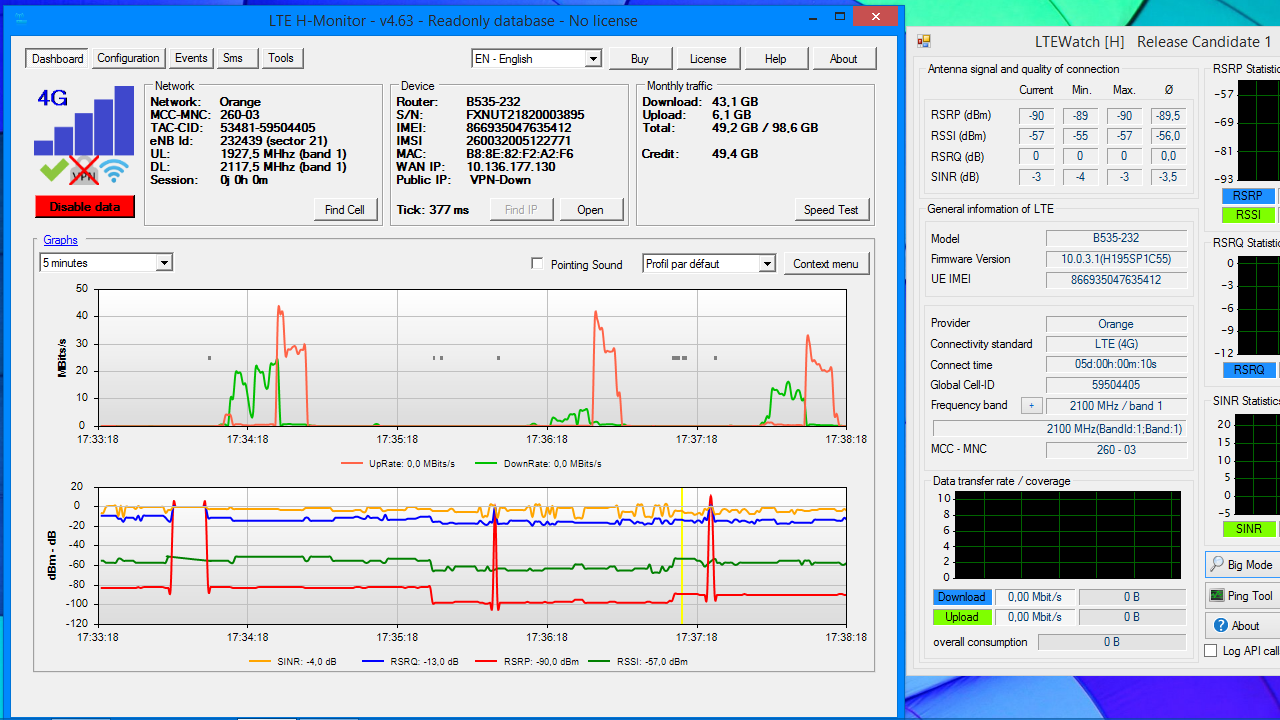The width and height of the screenshot is (1280, 720).
Task: Click the Find Cell button
Action: 345,209
